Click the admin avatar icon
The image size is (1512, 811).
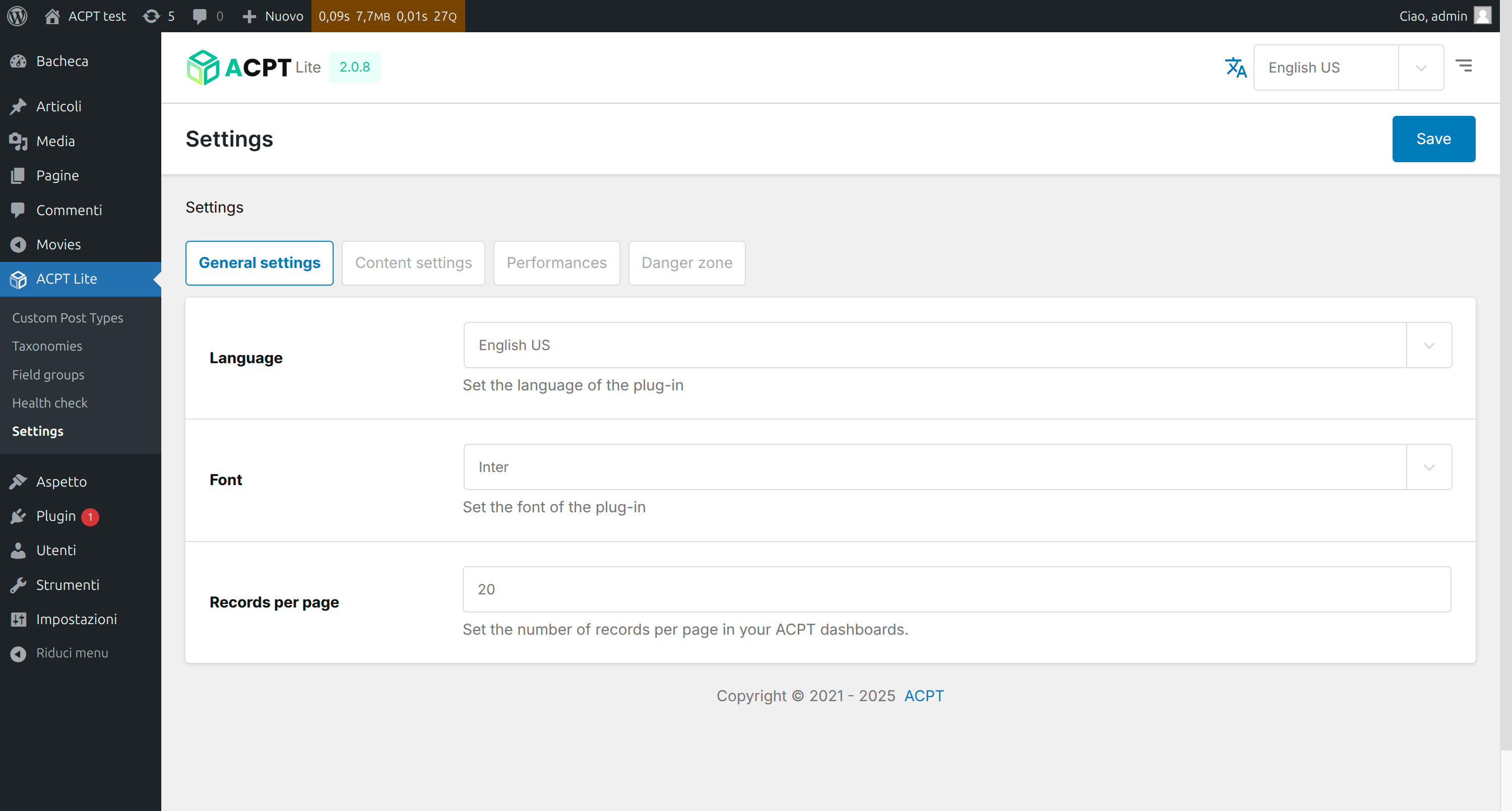pos(1483,16)
